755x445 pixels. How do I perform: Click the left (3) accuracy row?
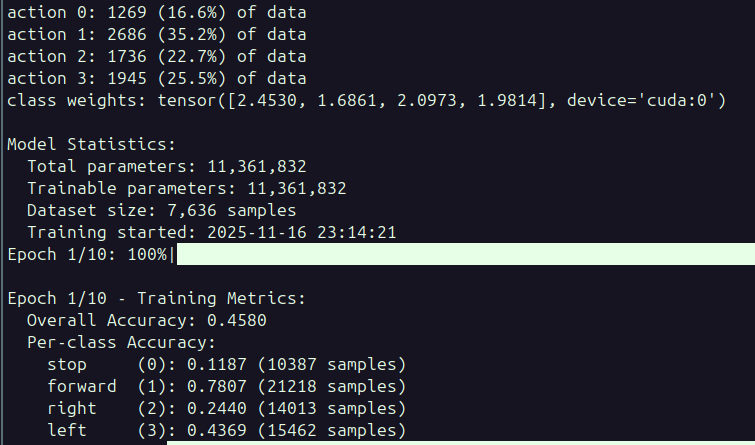click(226, 430)
